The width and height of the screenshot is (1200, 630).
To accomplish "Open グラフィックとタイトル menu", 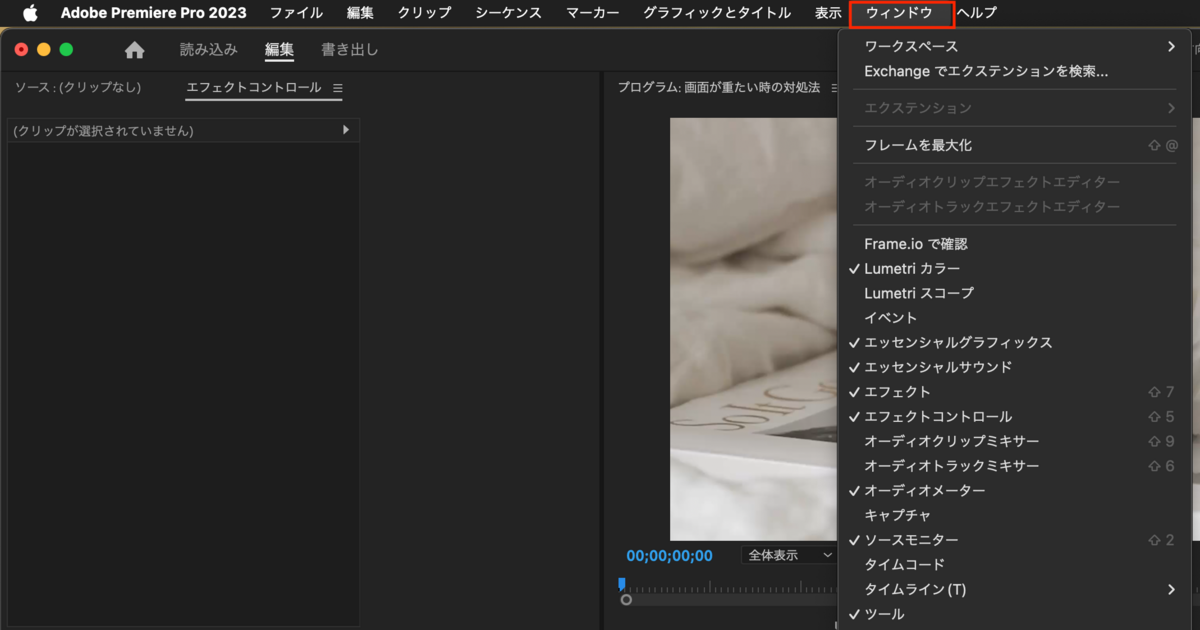I will click(716, 13).
